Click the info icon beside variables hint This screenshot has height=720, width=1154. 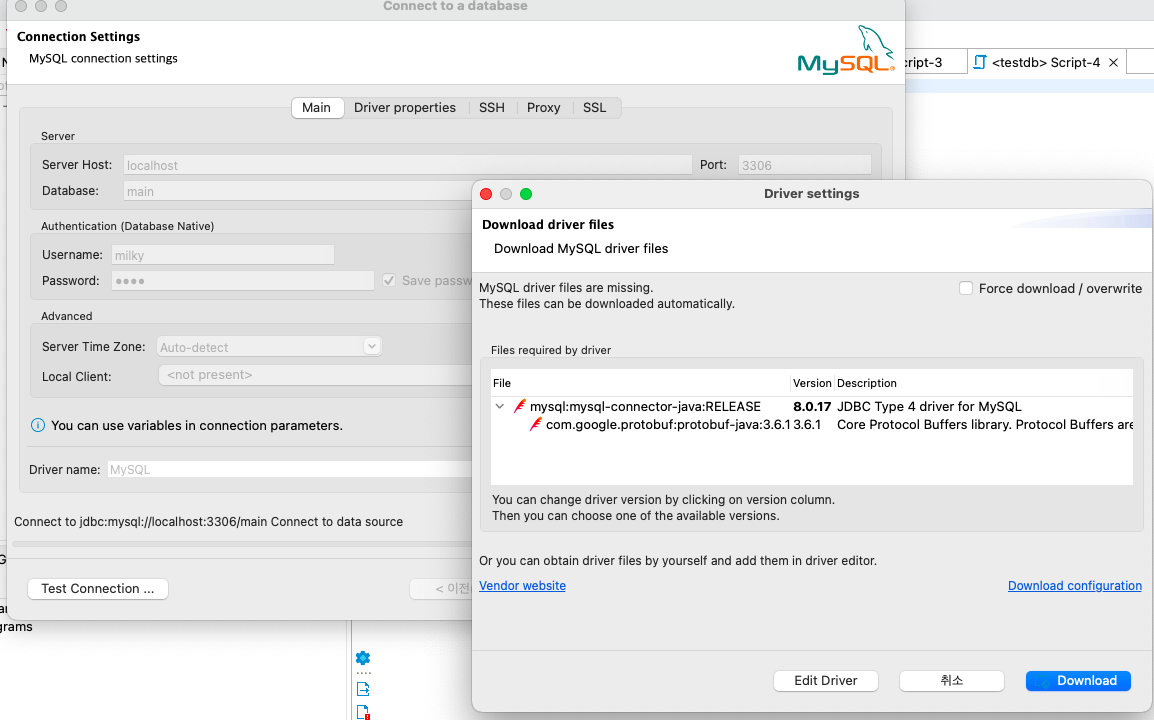pos(38,426)
